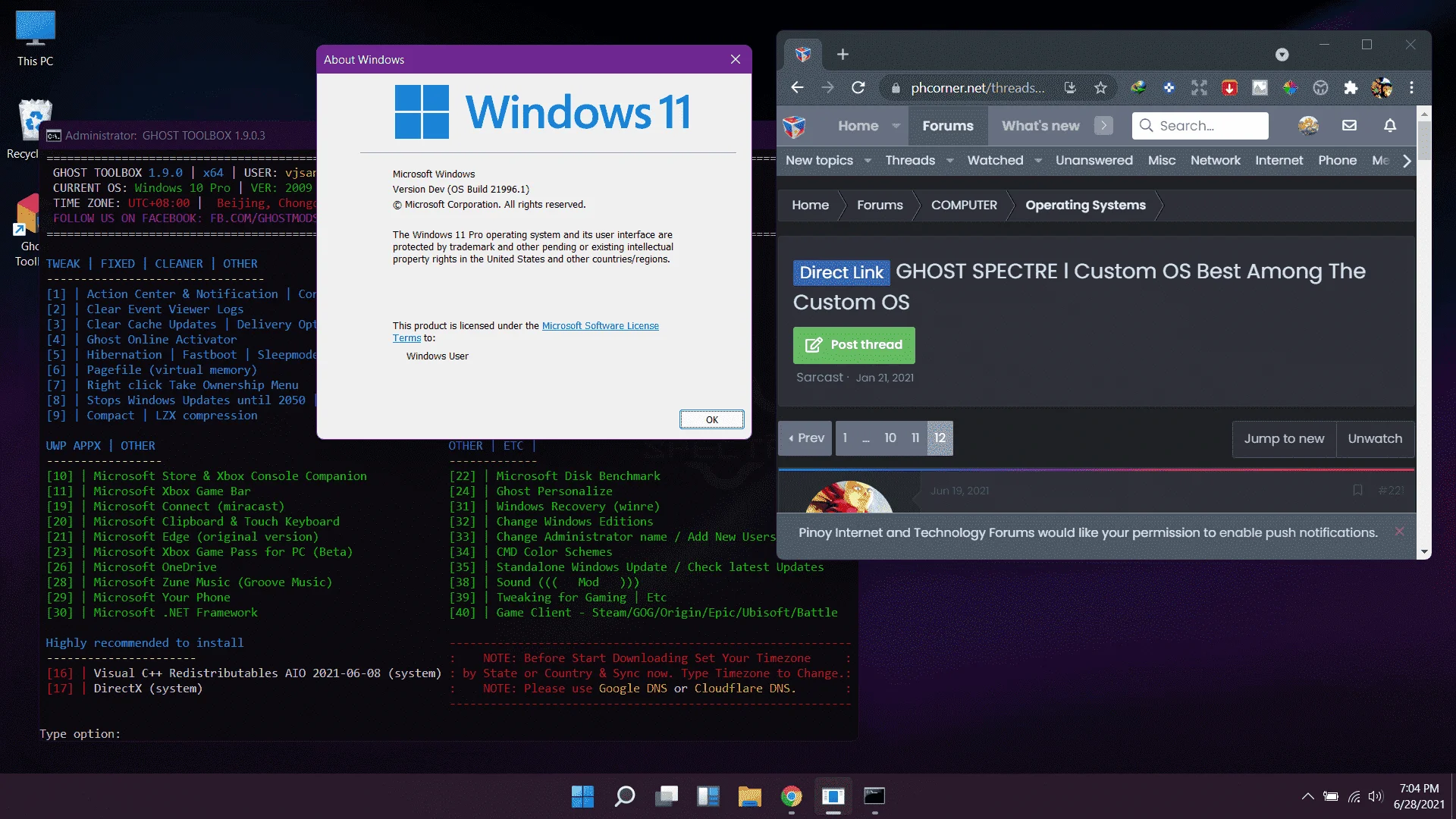The width and height of the screenshot is (1456, 819).
Task: Click the IDM globe extension icon
Action: 1138,88
